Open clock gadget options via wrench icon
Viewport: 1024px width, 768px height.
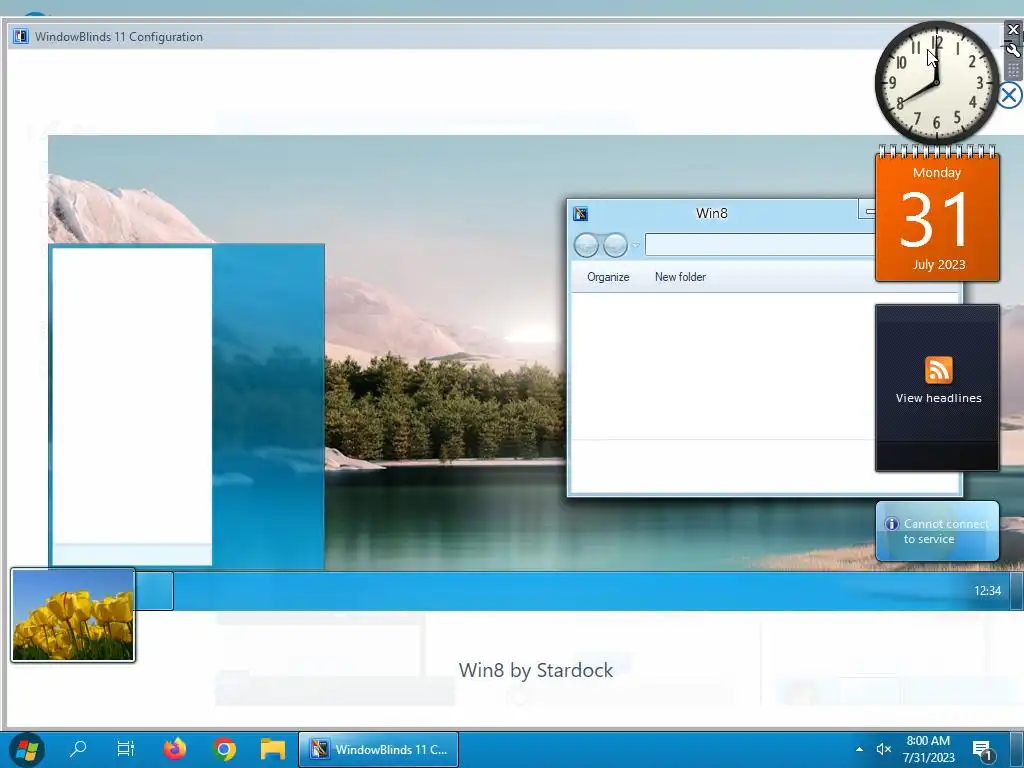(x=1013, y=50)
